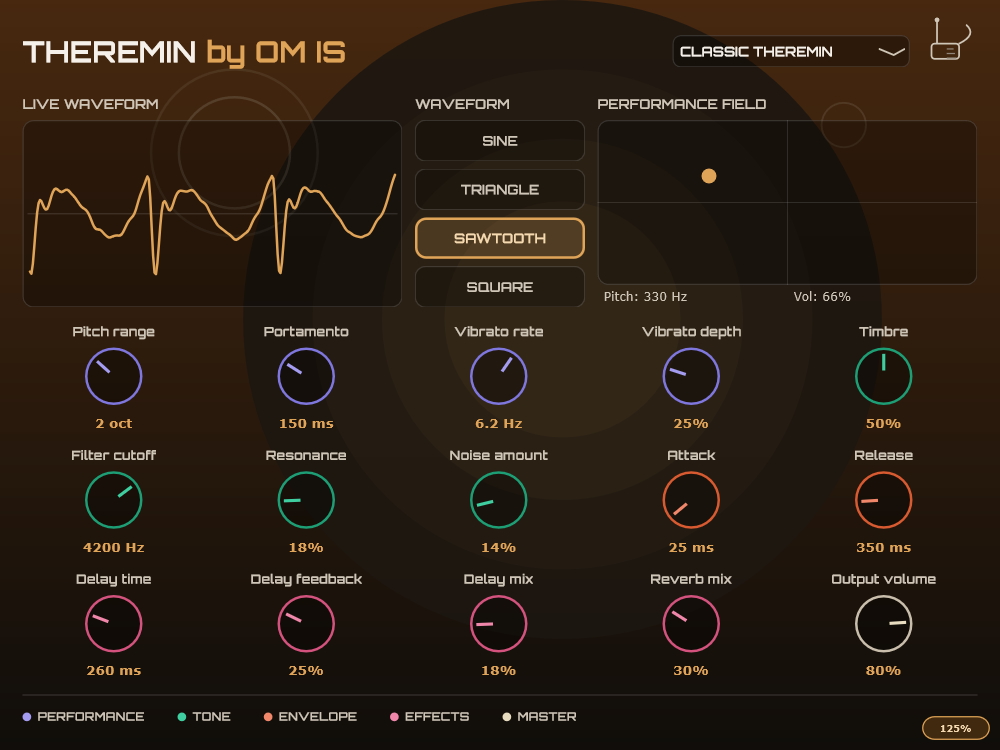The image size is (1000, 750).
Task: Click the 'Pitch: 330 Hz' readout
Action: coord(645,297)
